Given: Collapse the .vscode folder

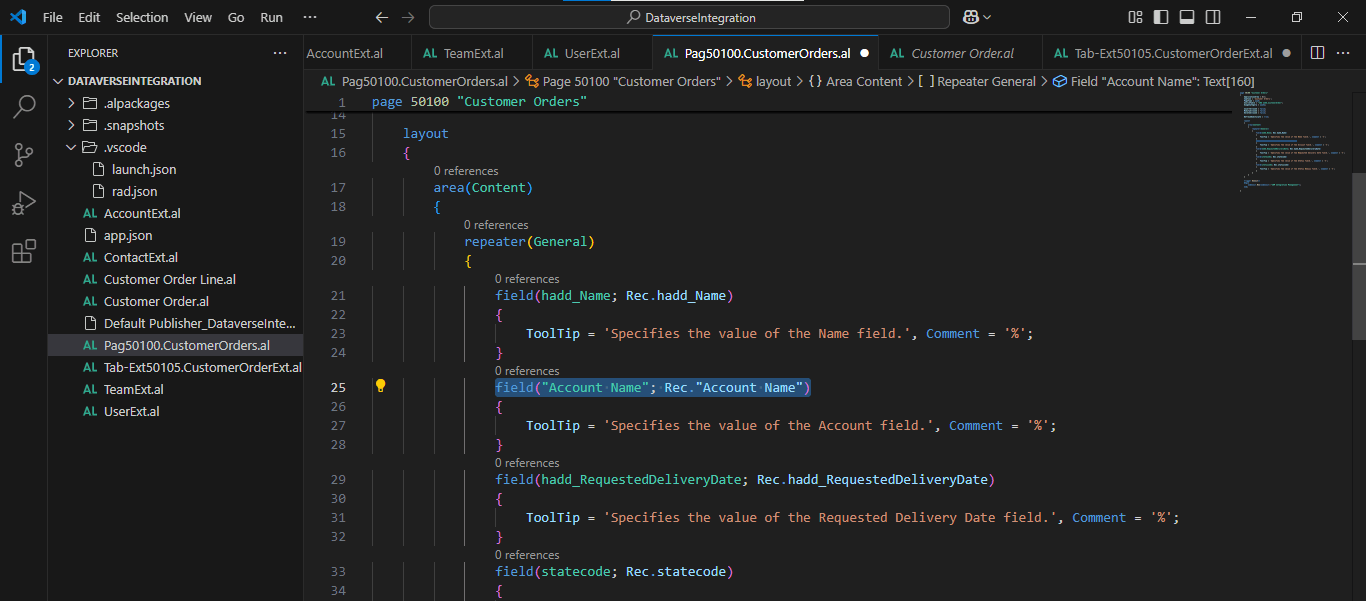Looking at the screenshot, I should click(x=71, y=147).
